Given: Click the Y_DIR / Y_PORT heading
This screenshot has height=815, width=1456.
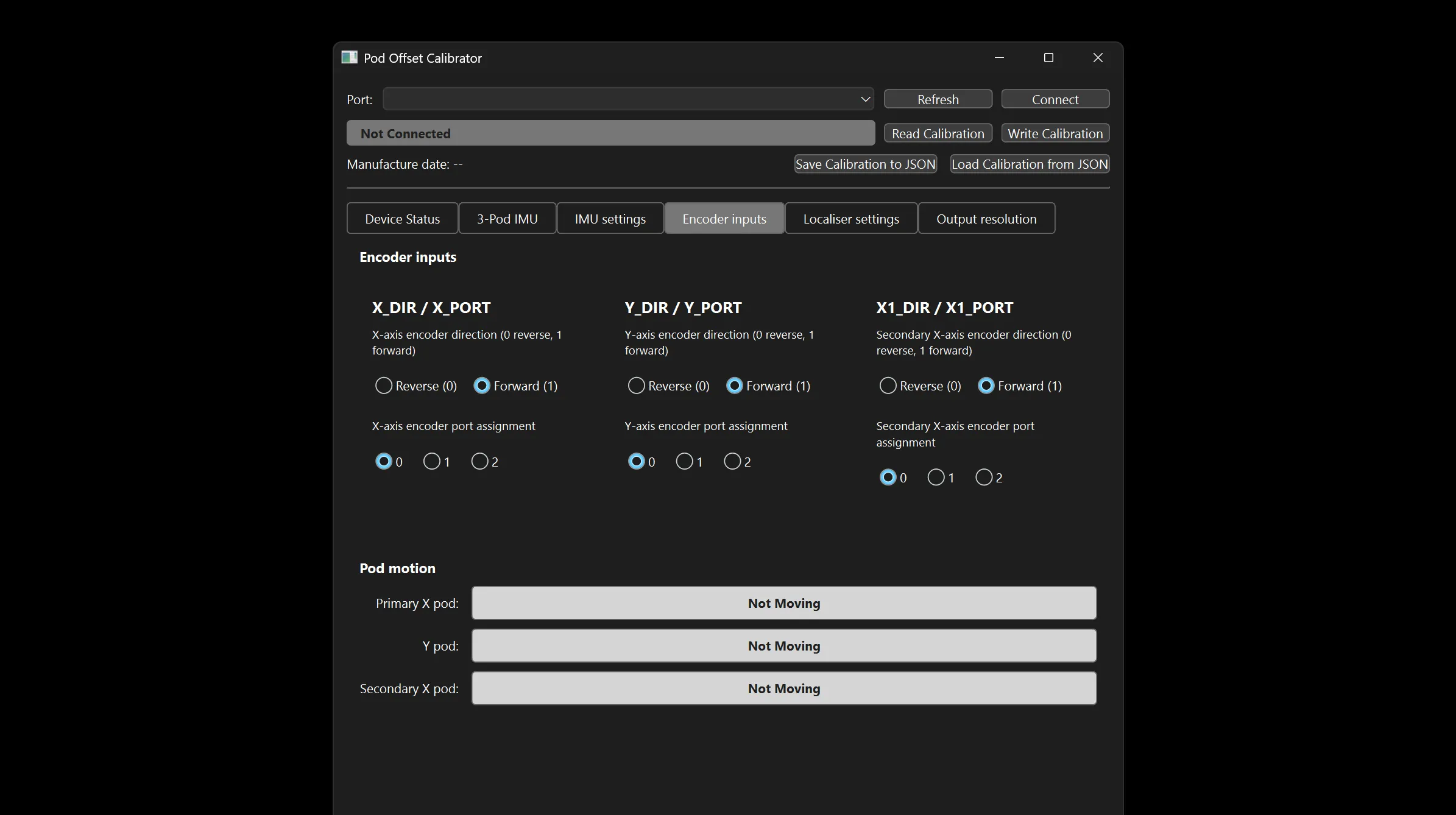Looking at the screenshot, I should pos(683,308).
